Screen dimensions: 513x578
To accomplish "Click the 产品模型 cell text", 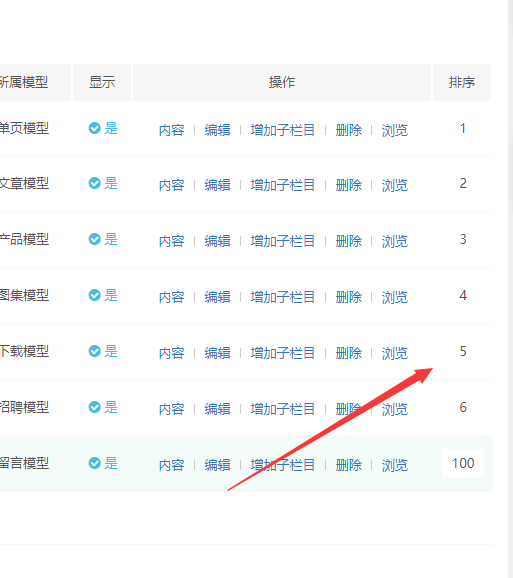I will (x=24, y=239).
